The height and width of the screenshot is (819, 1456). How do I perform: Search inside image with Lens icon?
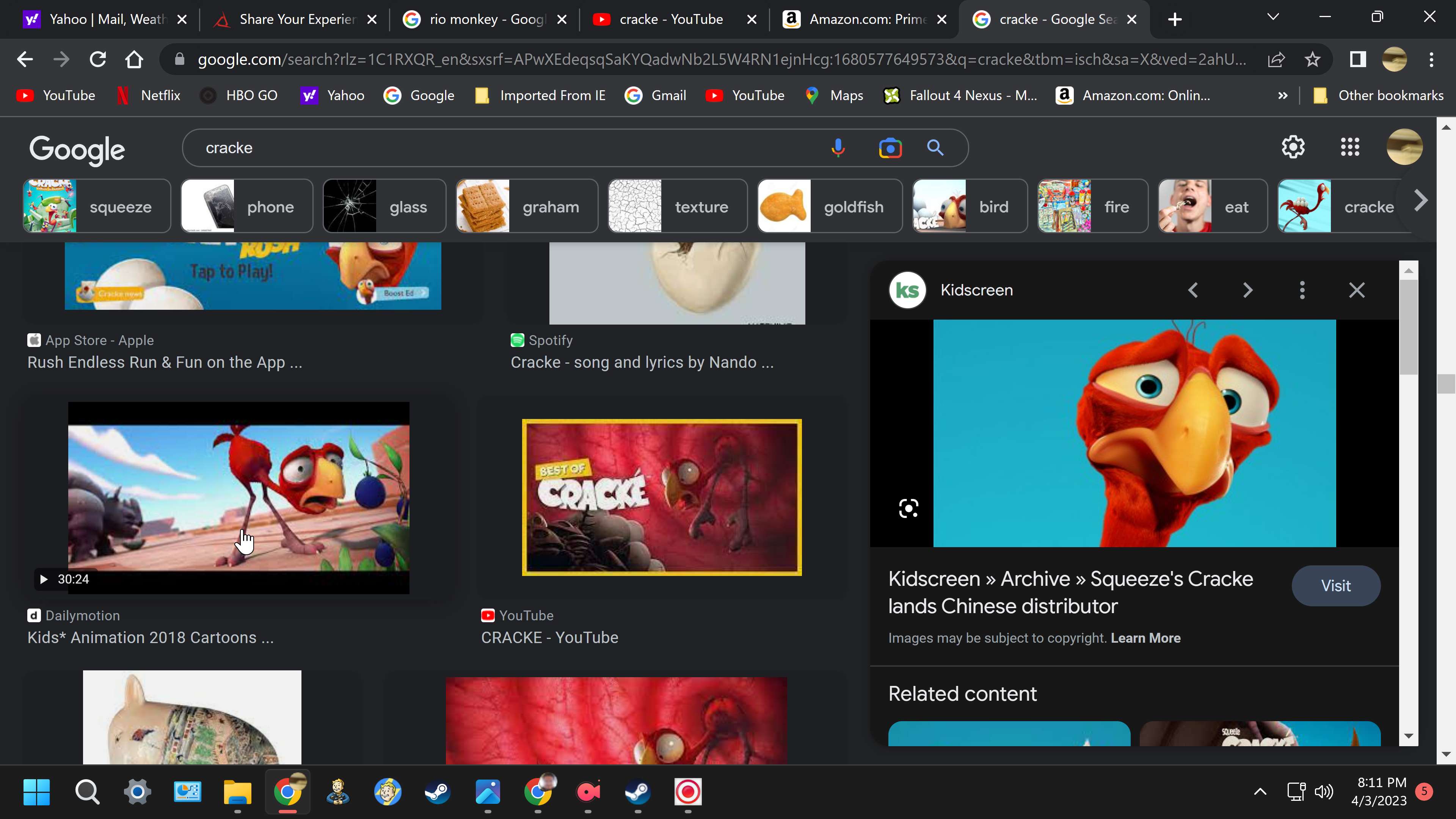coord(908,508)
